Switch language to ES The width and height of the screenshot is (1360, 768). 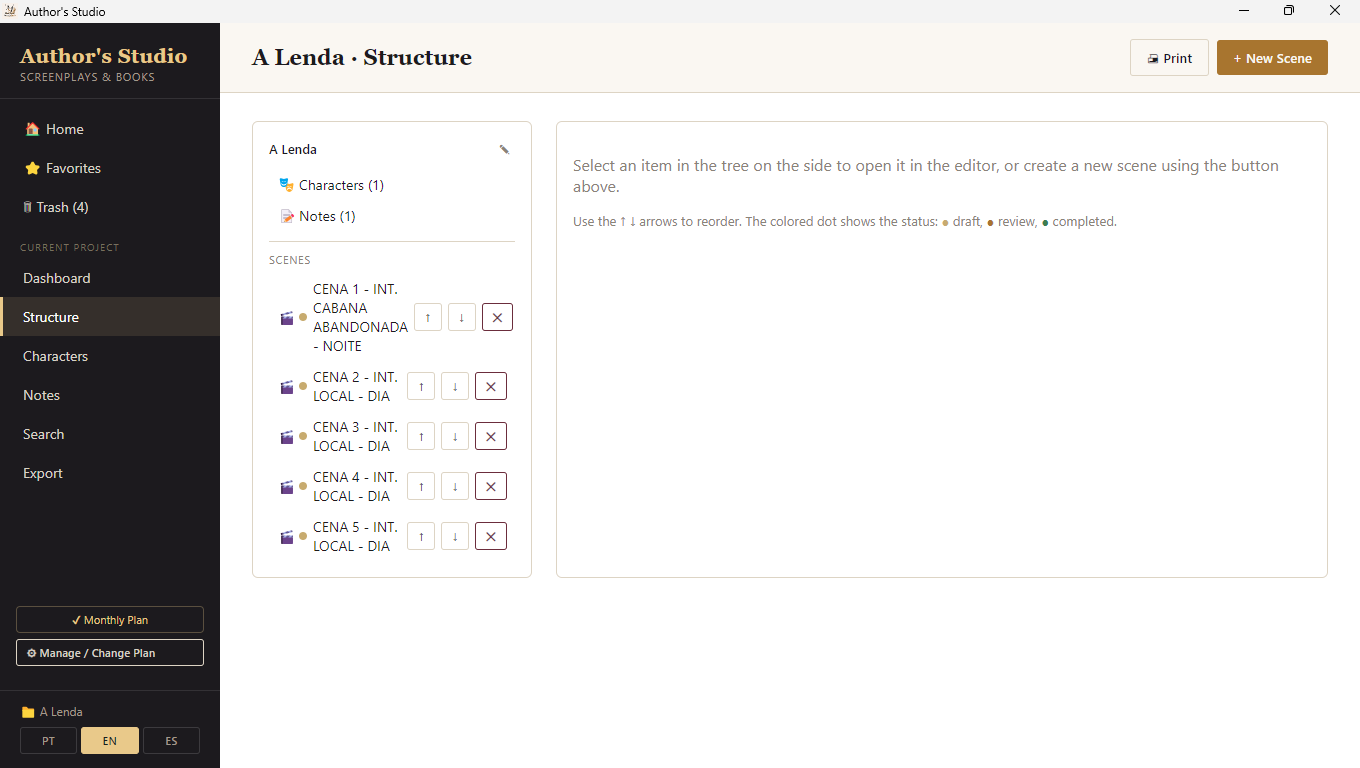tap(171, 741)
